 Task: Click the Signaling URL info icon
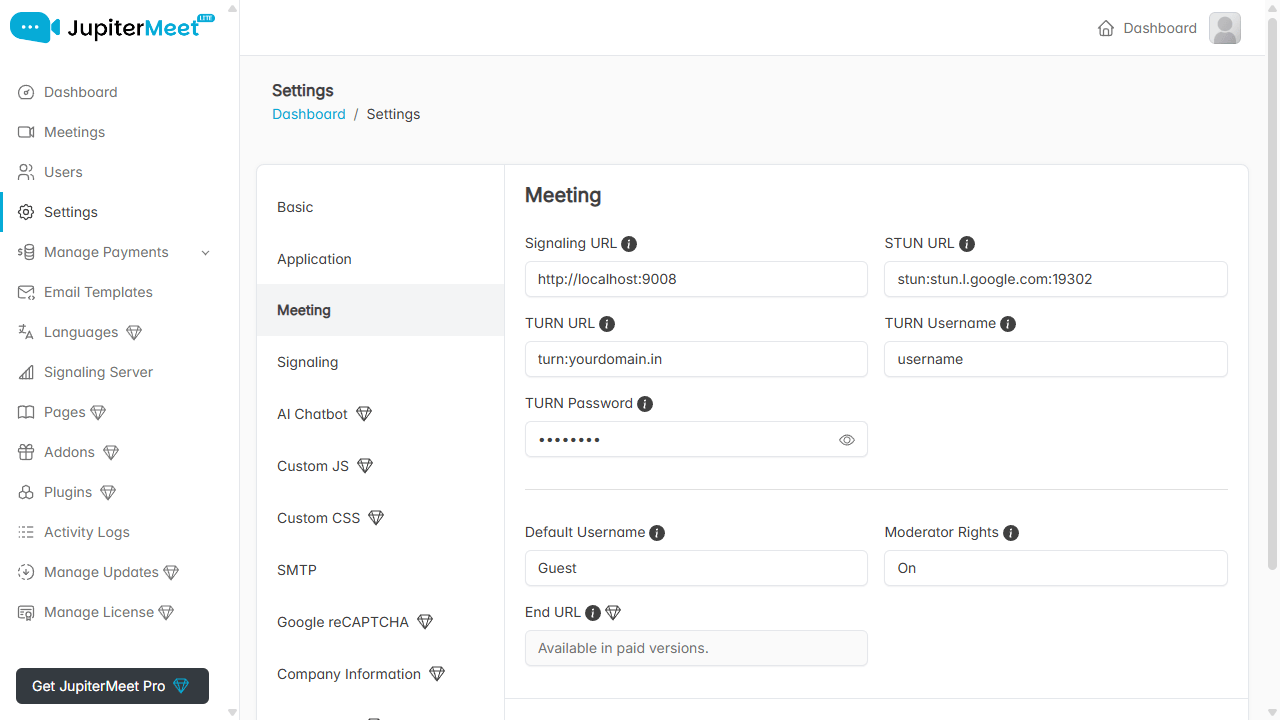click(629, 244)
